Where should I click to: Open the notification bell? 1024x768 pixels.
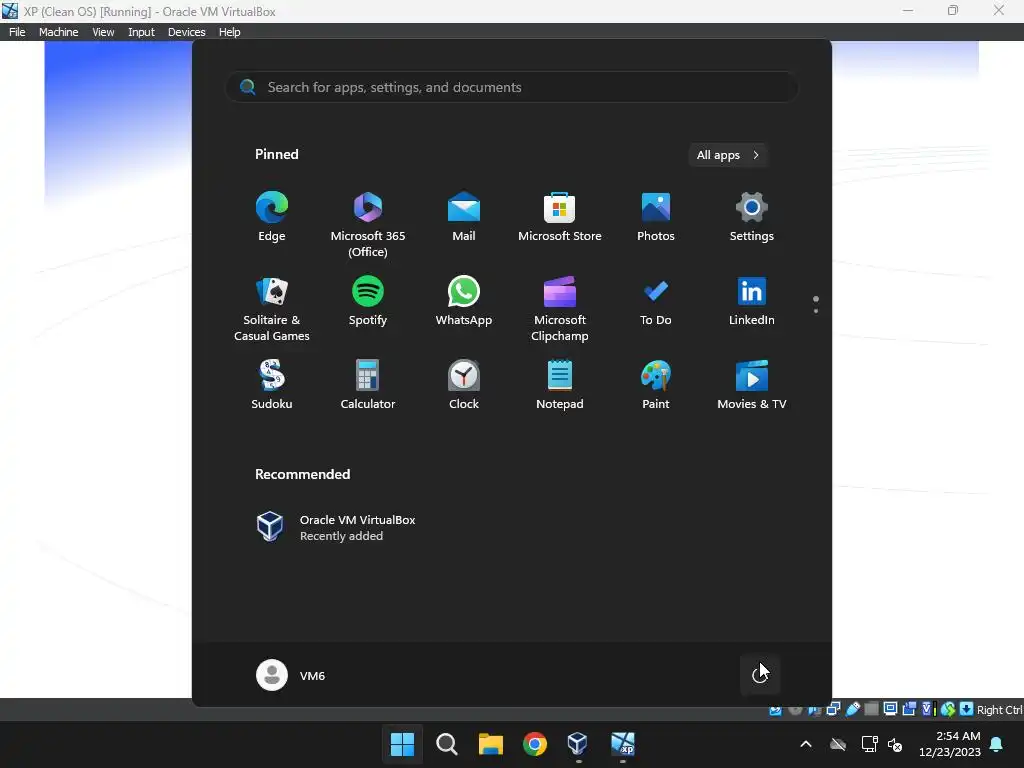997,744
